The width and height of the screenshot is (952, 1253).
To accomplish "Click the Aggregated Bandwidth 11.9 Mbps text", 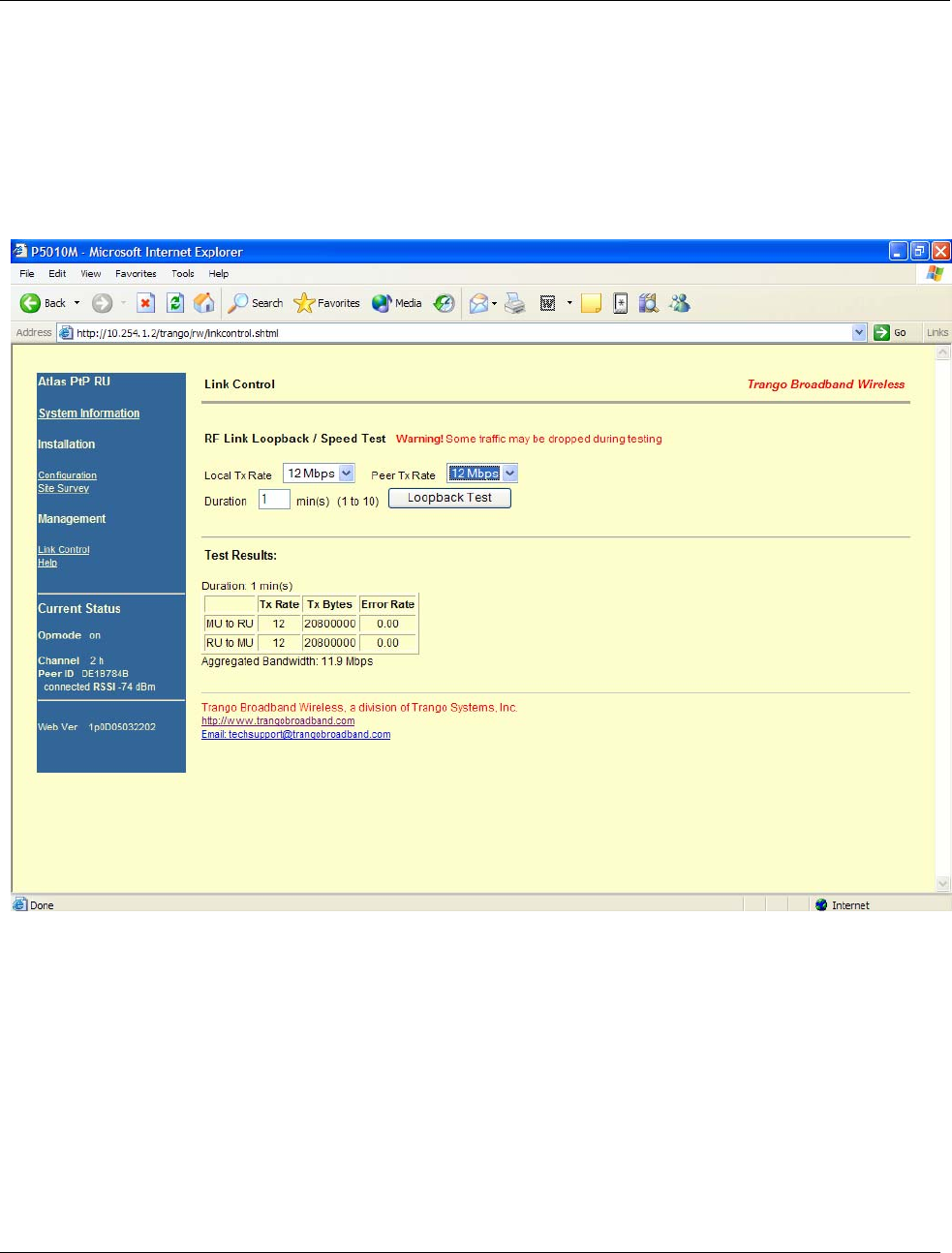I will 287,661.
